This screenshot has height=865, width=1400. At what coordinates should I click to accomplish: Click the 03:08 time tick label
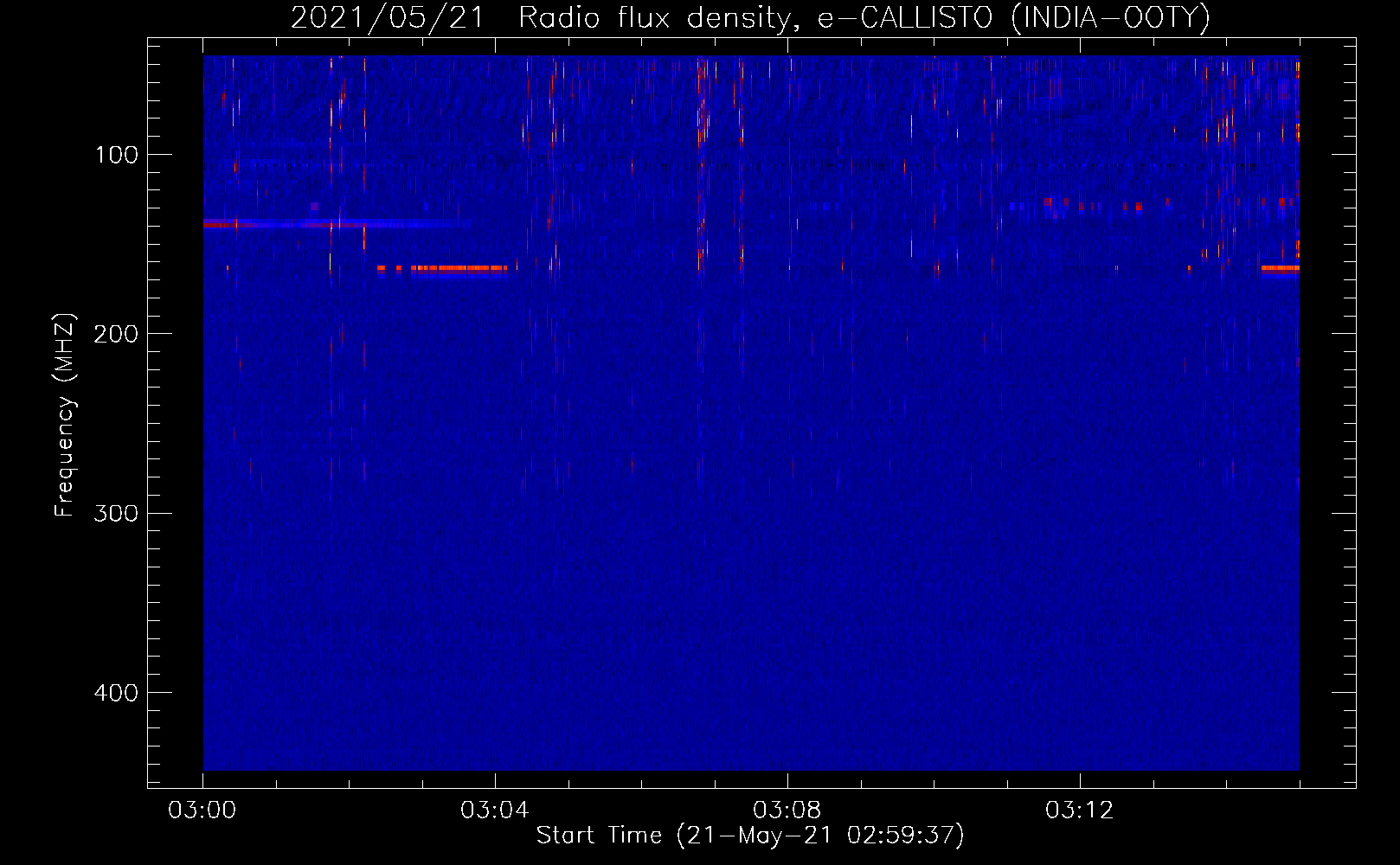click(x=787, y=811)
